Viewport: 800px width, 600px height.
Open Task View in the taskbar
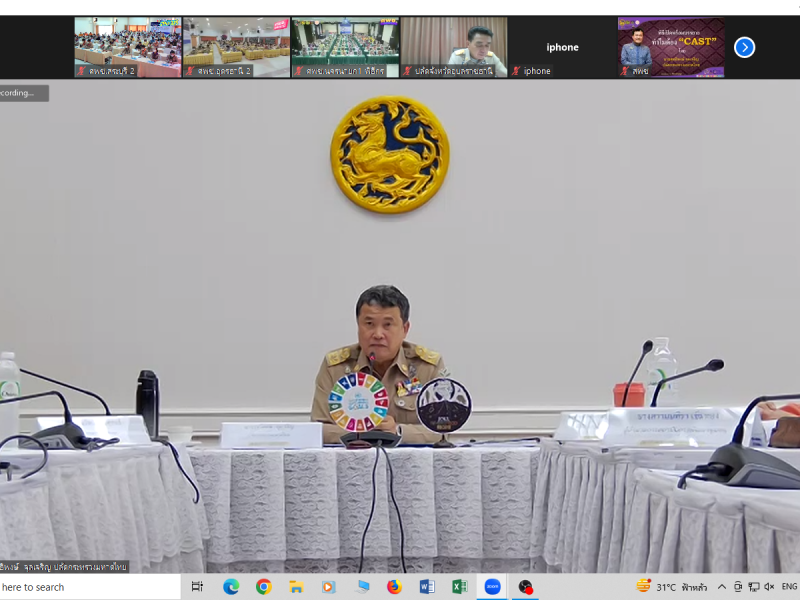tap(197, 587)
